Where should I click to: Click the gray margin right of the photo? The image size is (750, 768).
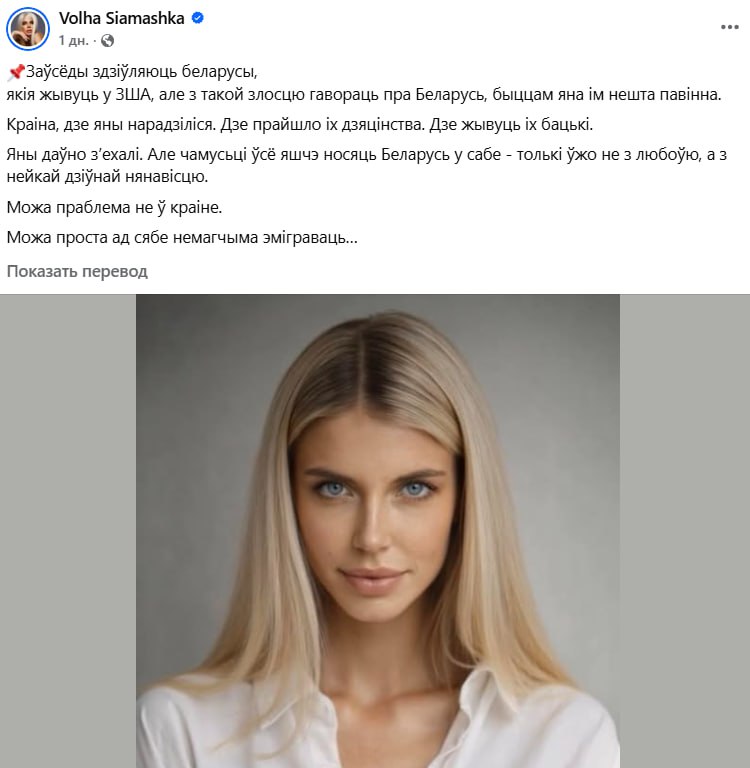(685, 531)
